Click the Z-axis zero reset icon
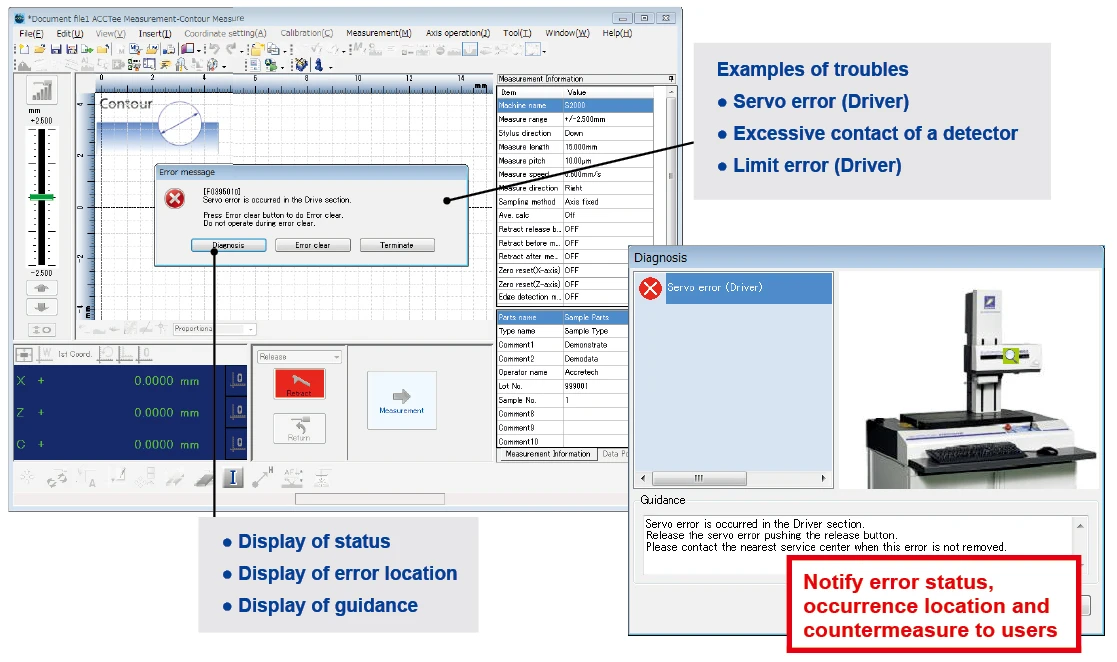The height and width of the screenshot is (662, 1117). 237,412
